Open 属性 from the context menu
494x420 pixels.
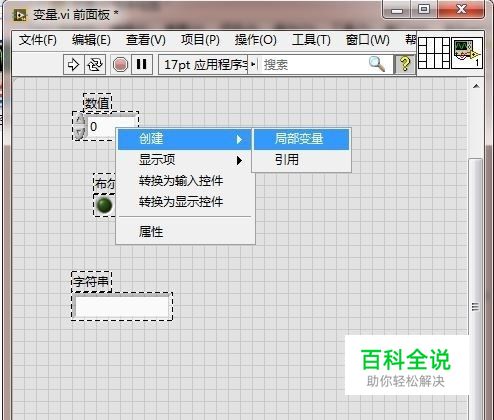[x=184, y=231]
